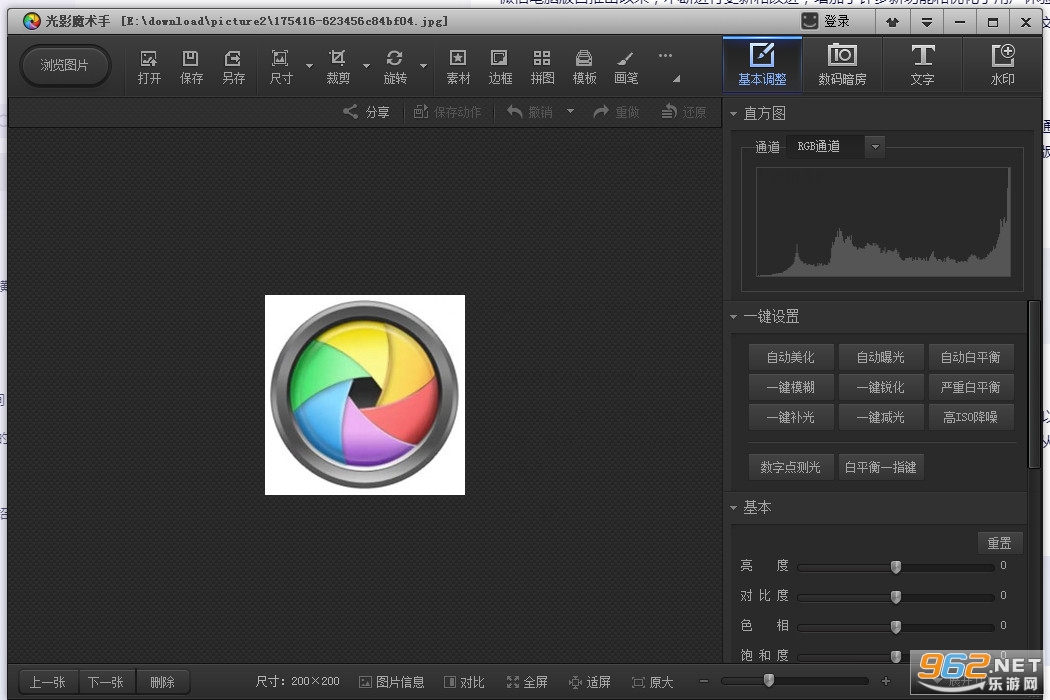The image size is (1050, 700).
Task: Switch to 原大 actual size view
Action: (x=652, y=682)
